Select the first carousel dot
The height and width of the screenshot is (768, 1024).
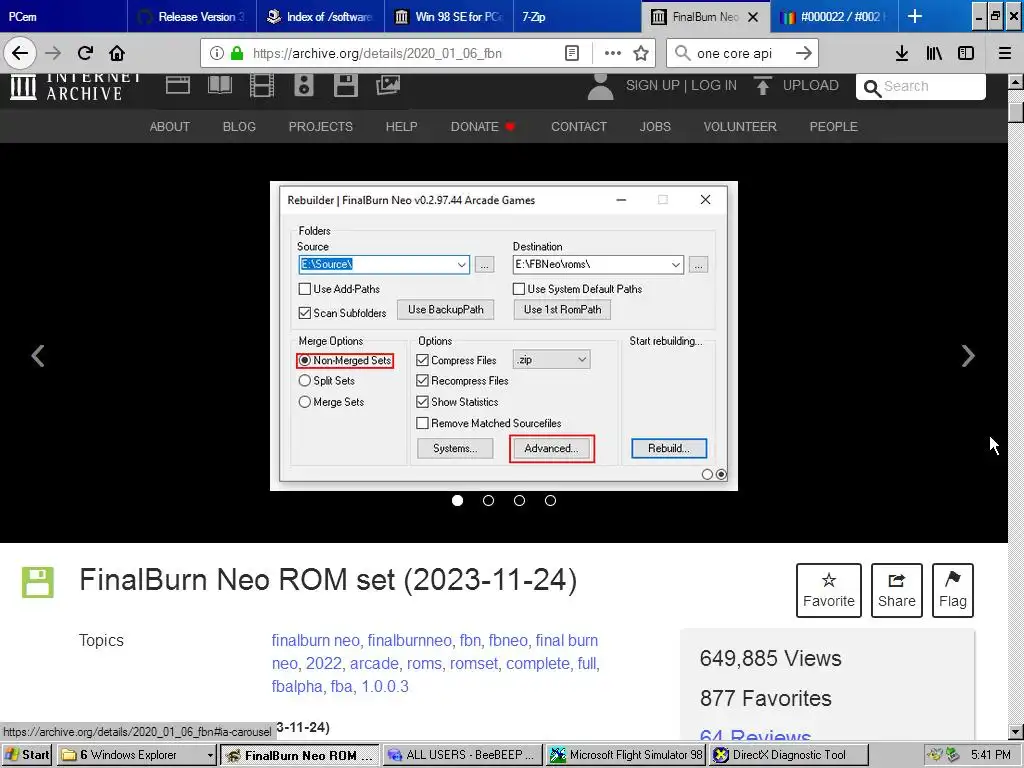point(457,500)
